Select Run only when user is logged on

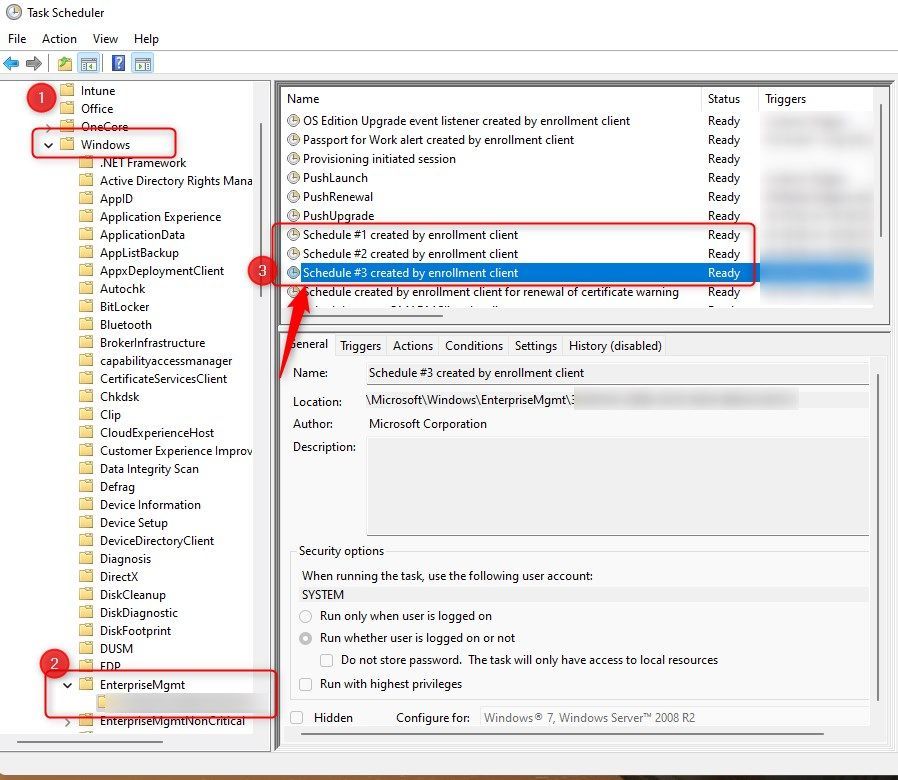click(x=306, y=616)
